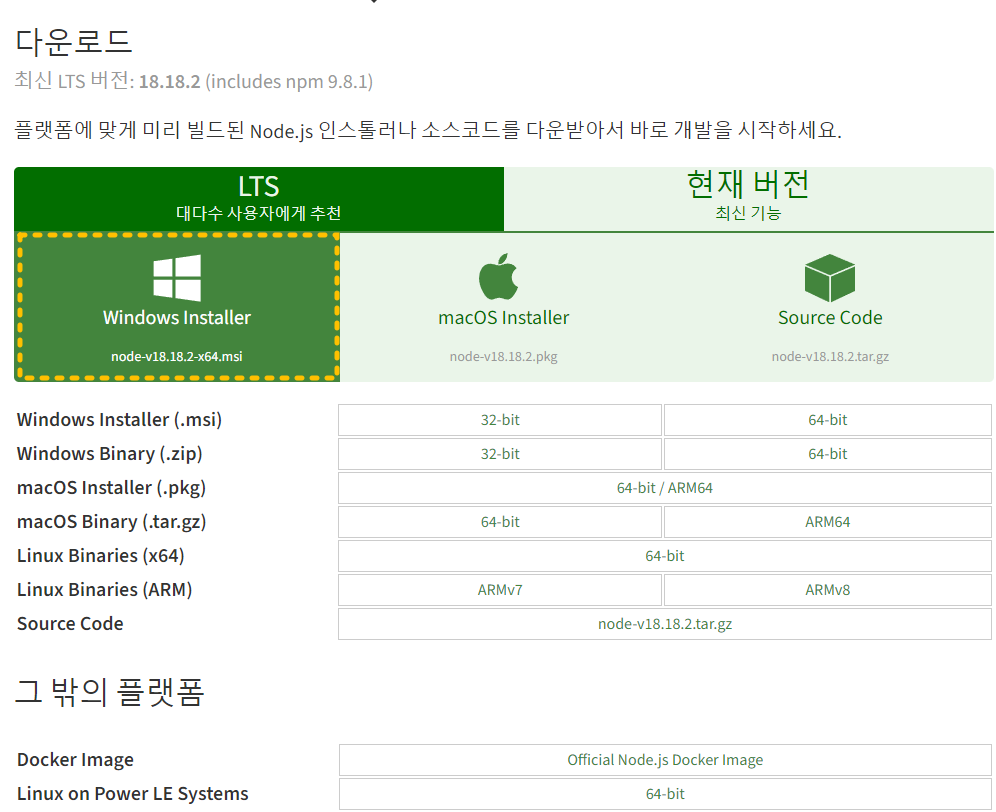
Task: Open Official Node.js Docker Image link
Action: point(665,760)
